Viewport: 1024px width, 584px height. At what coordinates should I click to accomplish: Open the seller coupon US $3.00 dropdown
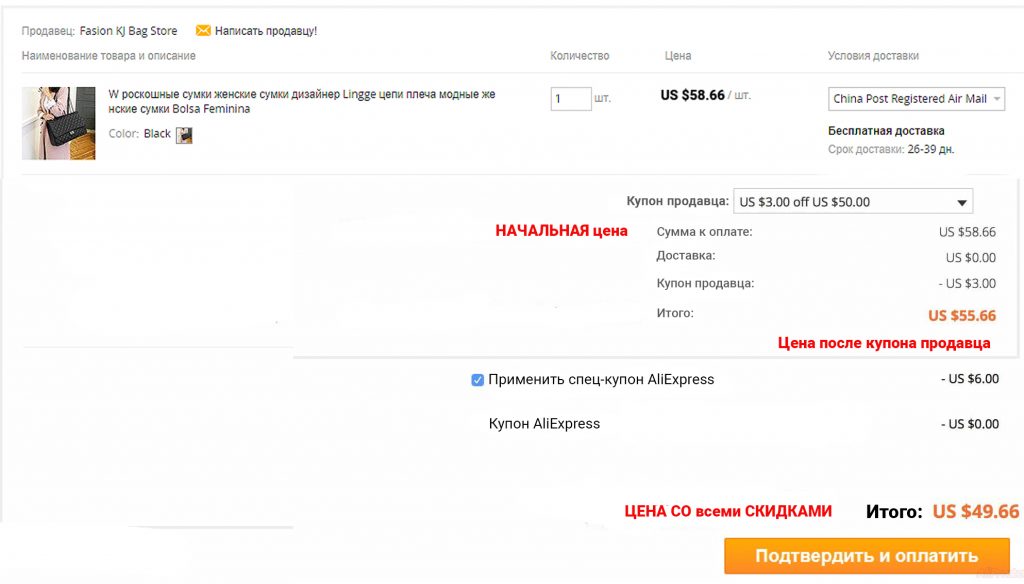click(x=853, y=201)
